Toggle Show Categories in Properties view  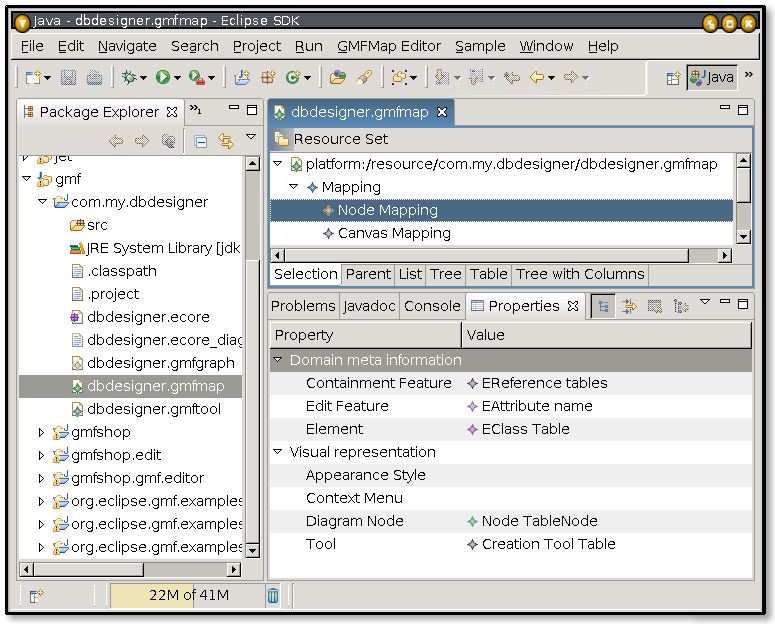(x=603, y=307)
